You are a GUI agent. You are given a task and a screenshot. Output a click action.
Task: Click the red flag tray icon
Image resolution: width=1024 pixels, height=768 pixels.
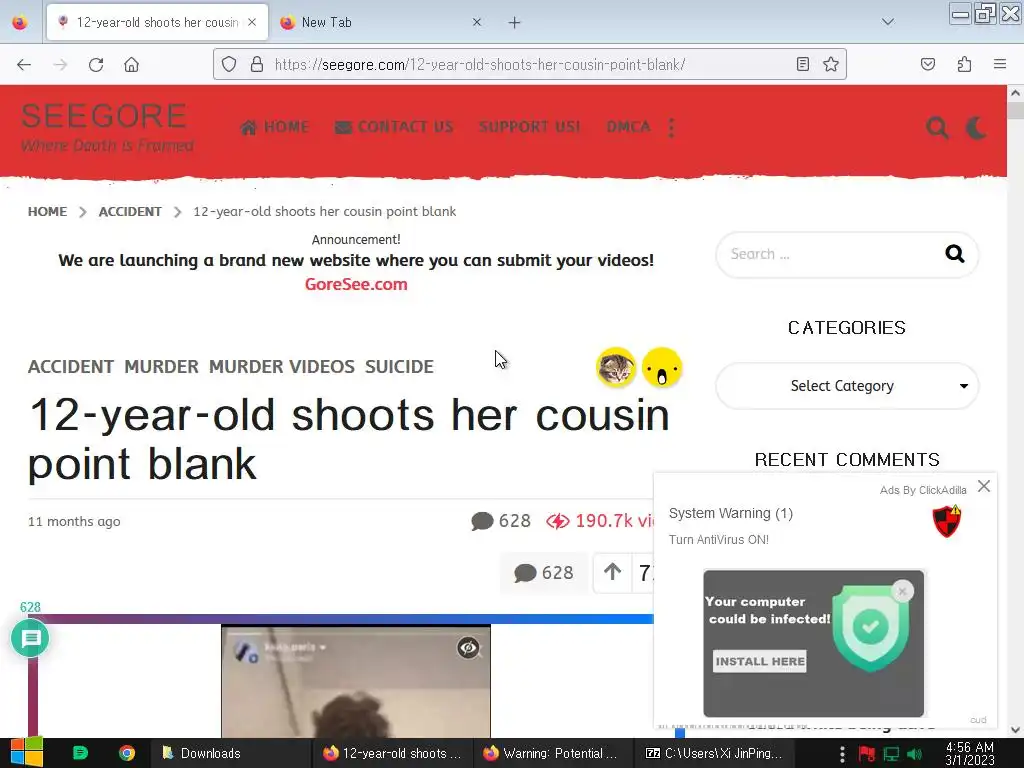tap(867, 754)
